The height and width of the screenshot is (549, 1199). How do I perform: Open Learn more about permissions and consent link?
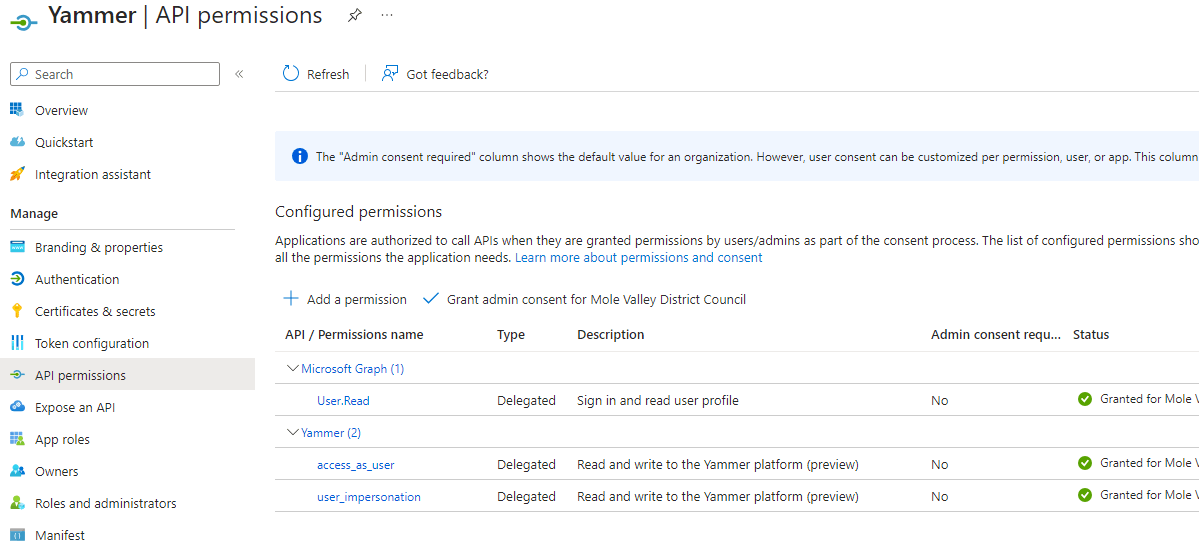[638, 258]
